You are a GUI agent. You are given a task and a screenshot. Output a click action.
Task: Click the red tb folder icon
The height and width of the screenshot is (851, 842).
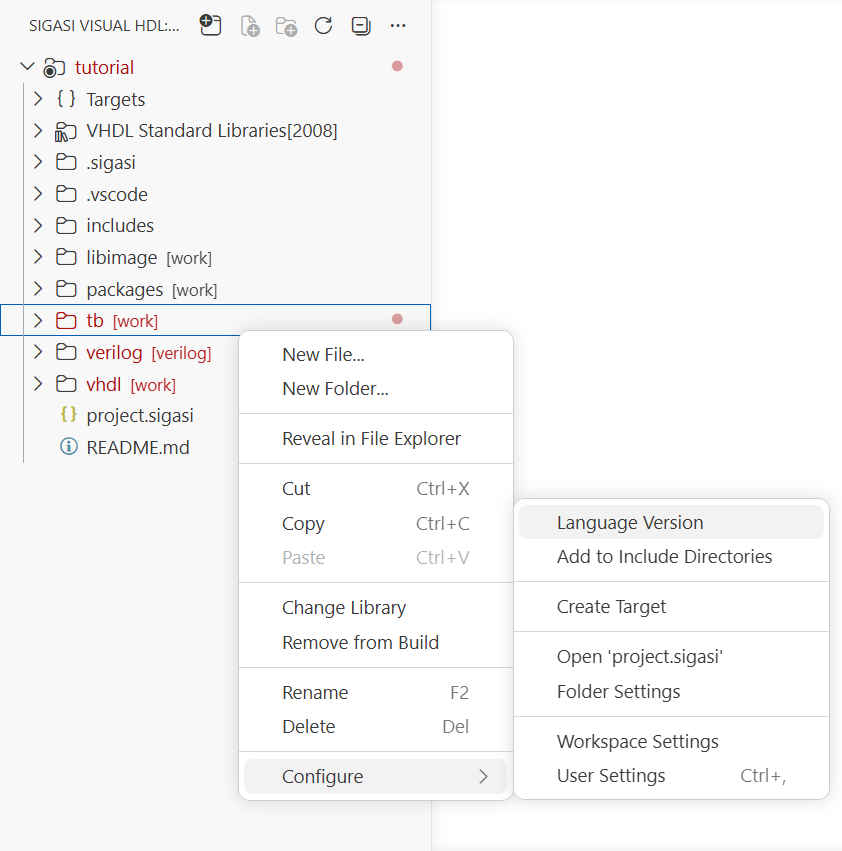(66, 320)
